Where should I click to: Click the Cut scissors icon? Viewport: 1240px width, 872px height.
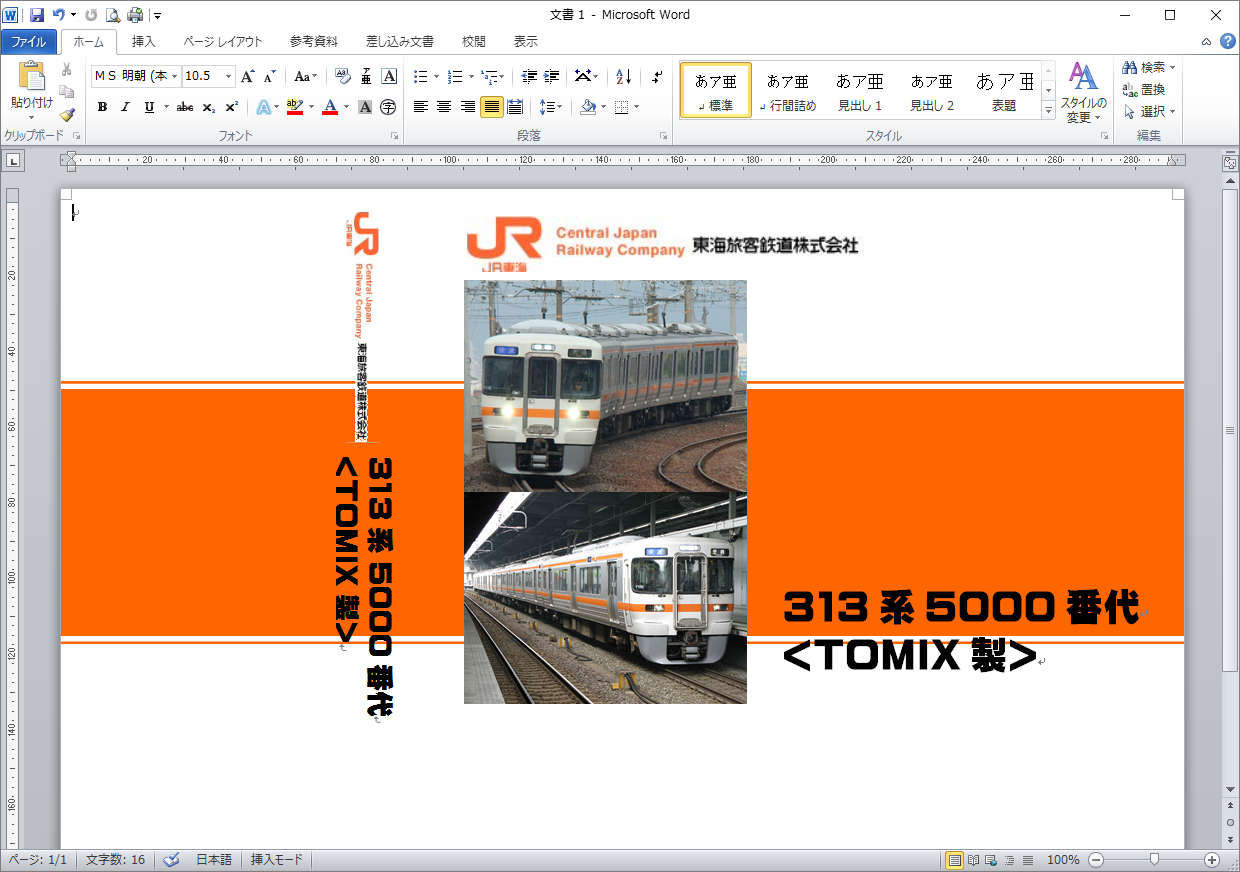[67, 69]
